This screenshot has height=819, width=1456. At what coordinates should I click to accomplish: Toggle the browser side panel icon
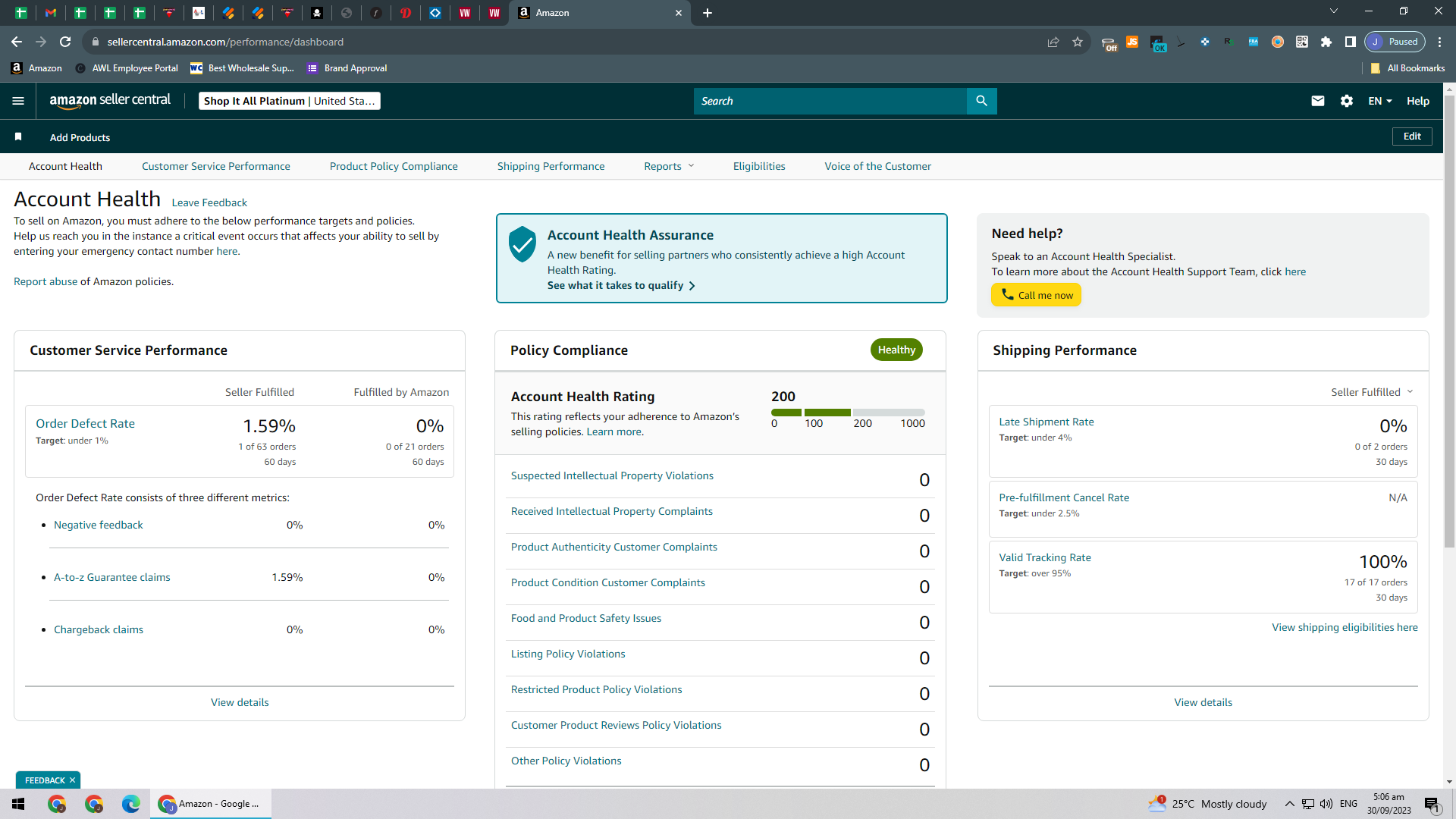point(1351,42)
